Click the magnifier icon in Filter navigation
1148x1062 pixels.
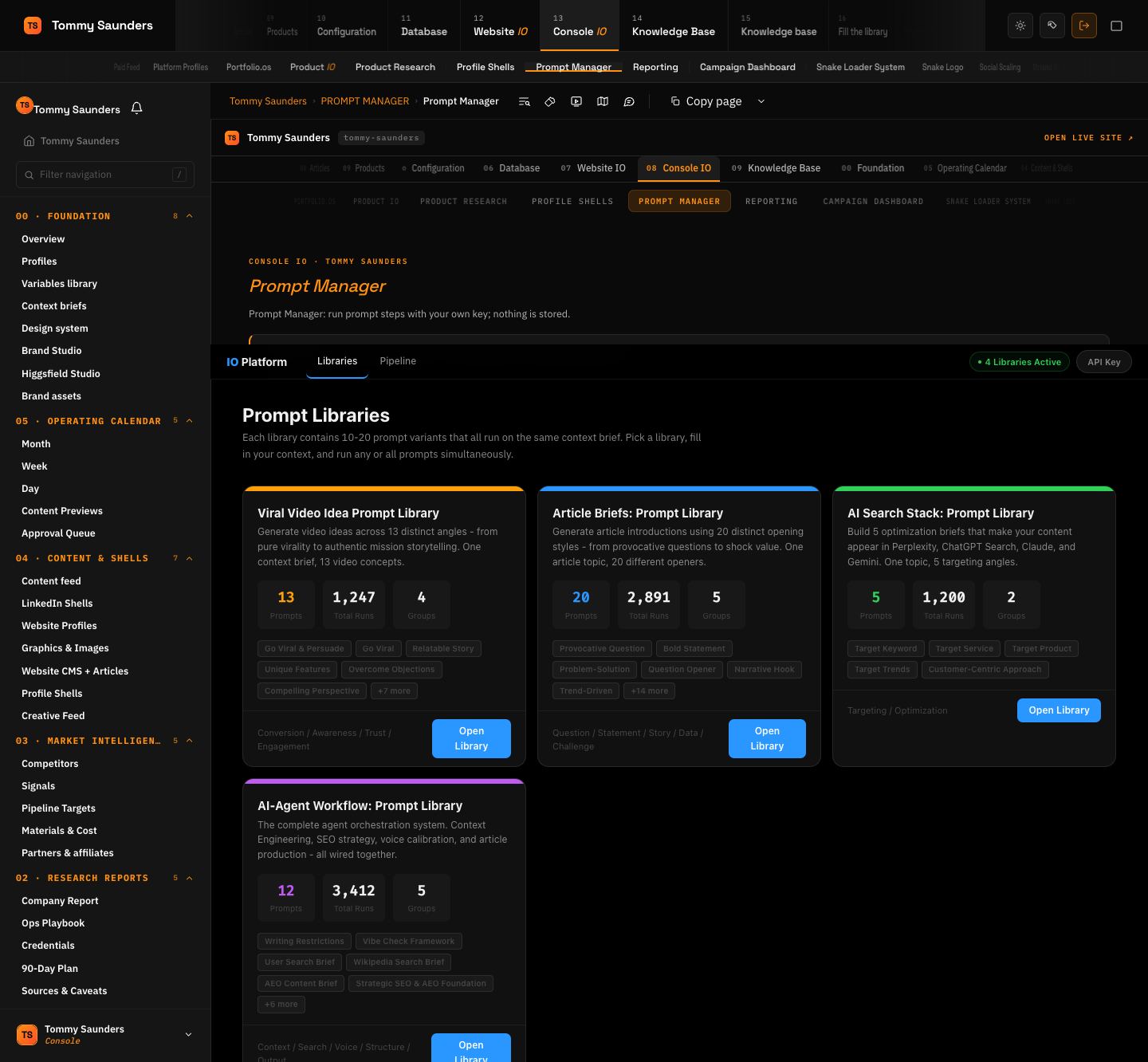coord(29,175)
